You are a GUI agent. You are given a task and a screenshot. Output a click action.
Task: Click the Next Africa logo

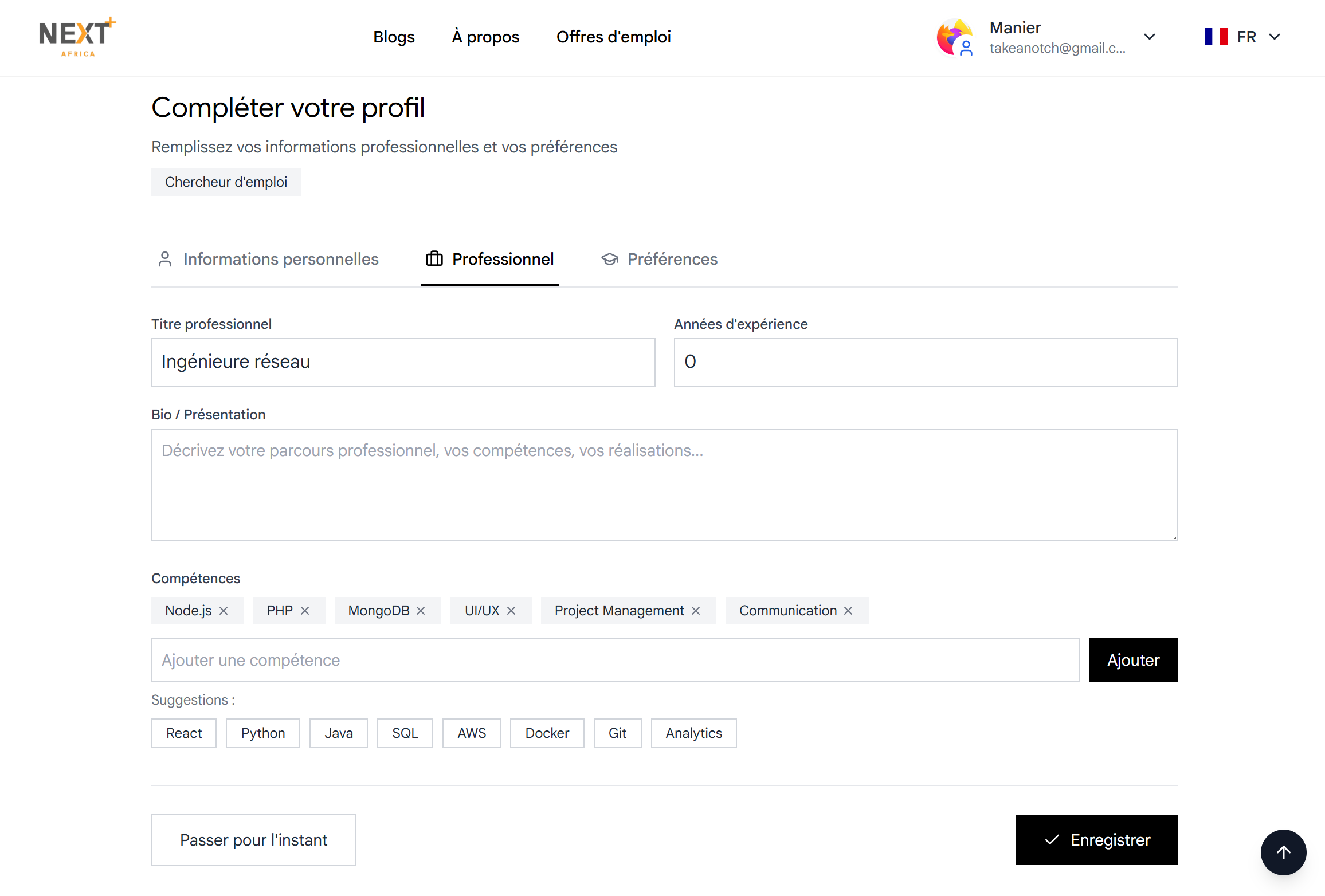[77, 37]
